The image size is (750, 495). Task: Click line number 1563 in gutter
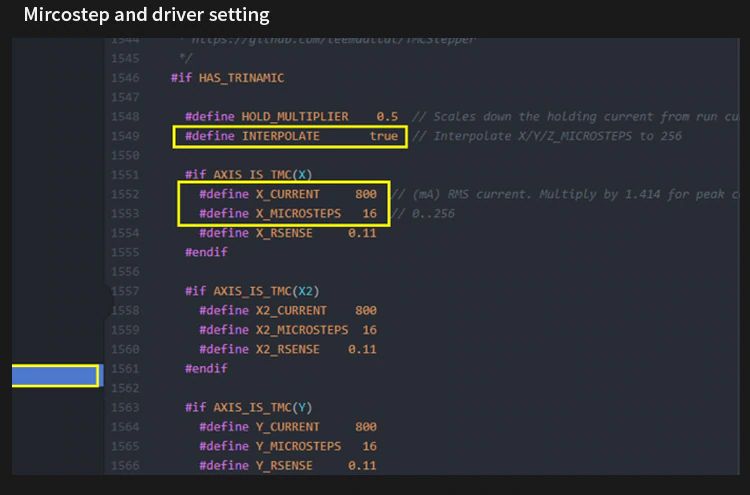(125, 407)
